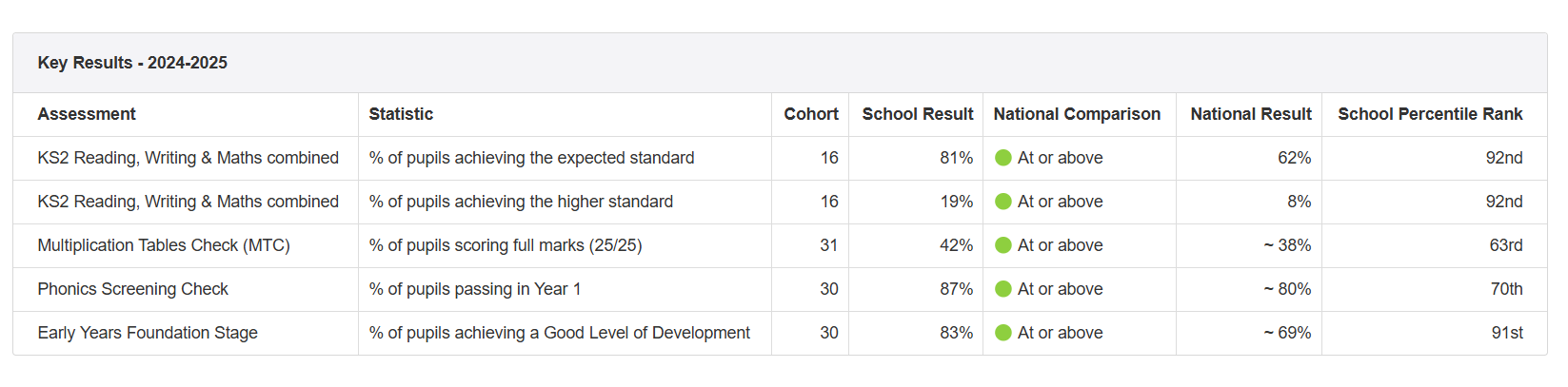
Task: Click green status dot for KS2 higher standard
Action: pos(1002,202)
